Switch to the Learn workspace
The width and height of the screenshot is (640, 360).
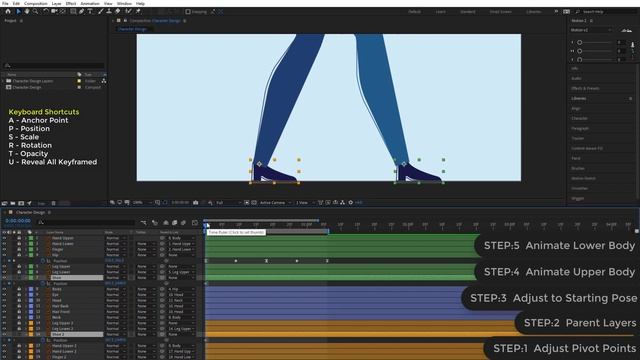coord(440,12)
